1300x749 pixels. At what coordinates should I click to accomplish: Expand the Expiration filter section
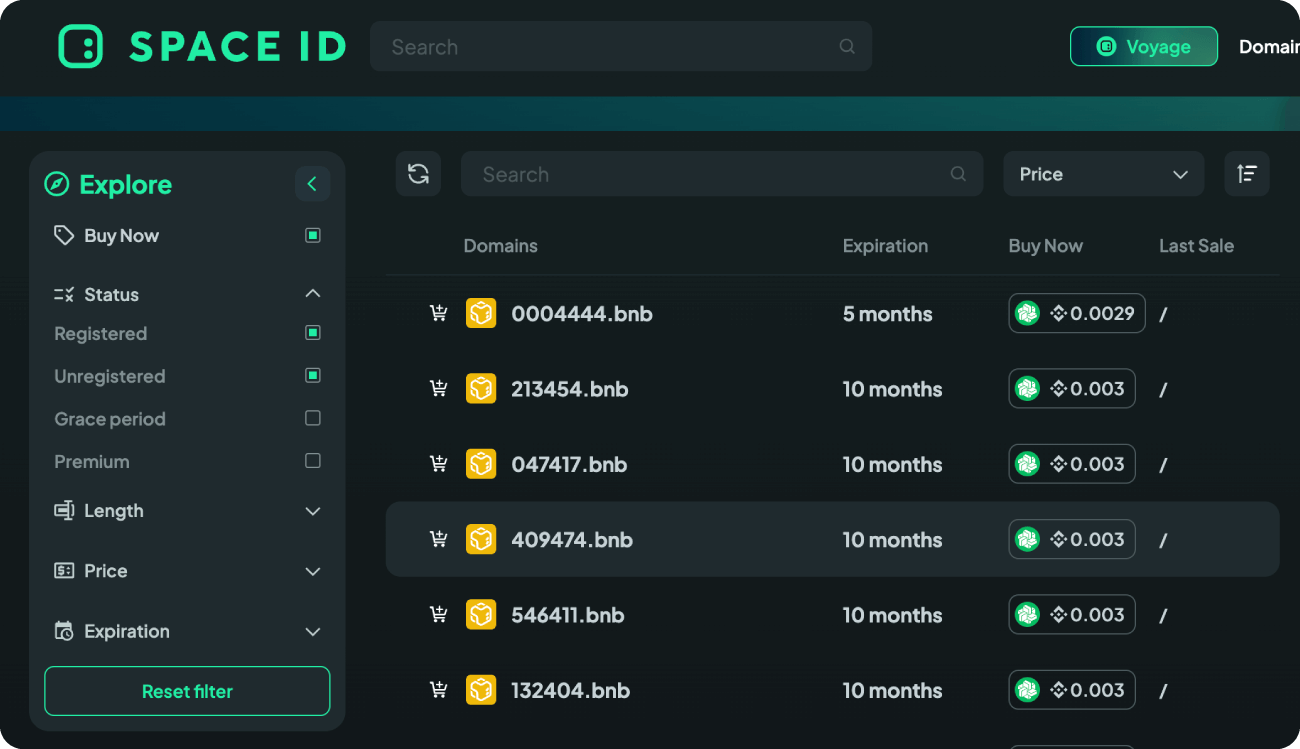[x=313, y=632]
